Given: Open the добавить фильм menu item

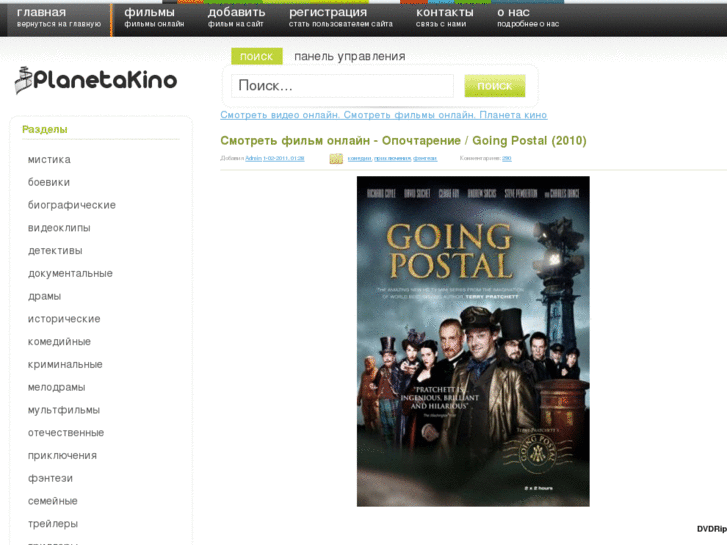Looking at the screenshot, I should coord(236,18).
